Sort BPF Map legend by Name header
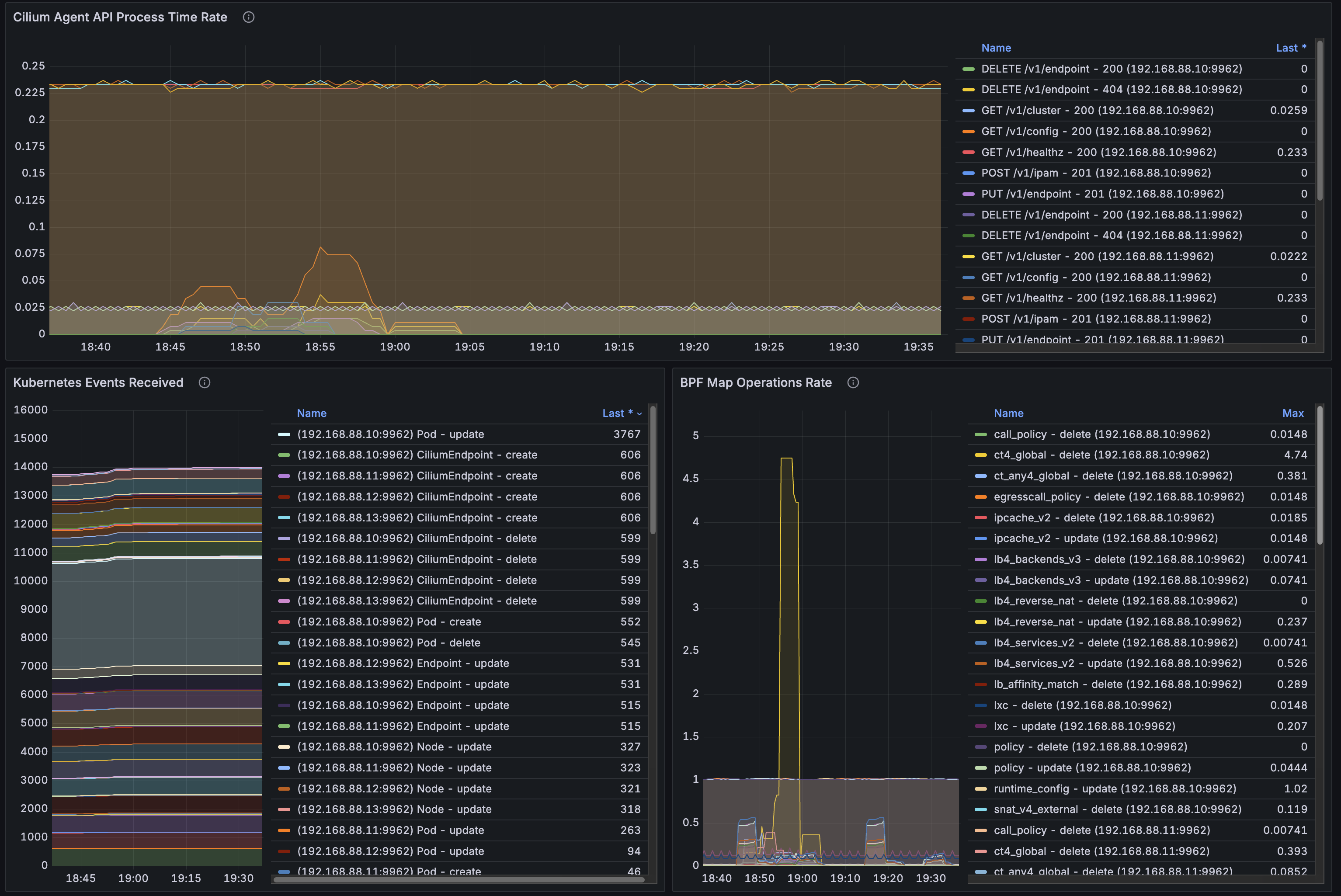This screenshot has height=896, width=1341. coord(1008,413)
